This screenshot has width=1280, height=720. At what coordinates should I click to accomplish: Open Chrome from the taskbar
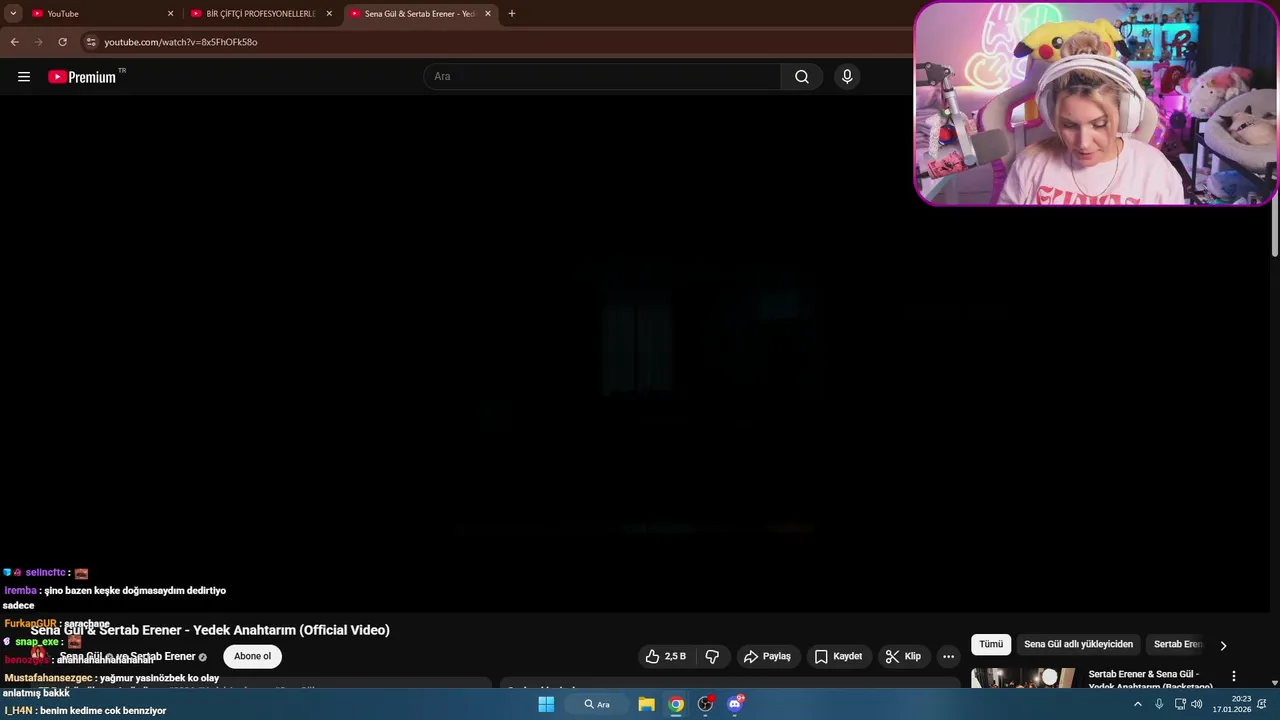click(676, 704)
